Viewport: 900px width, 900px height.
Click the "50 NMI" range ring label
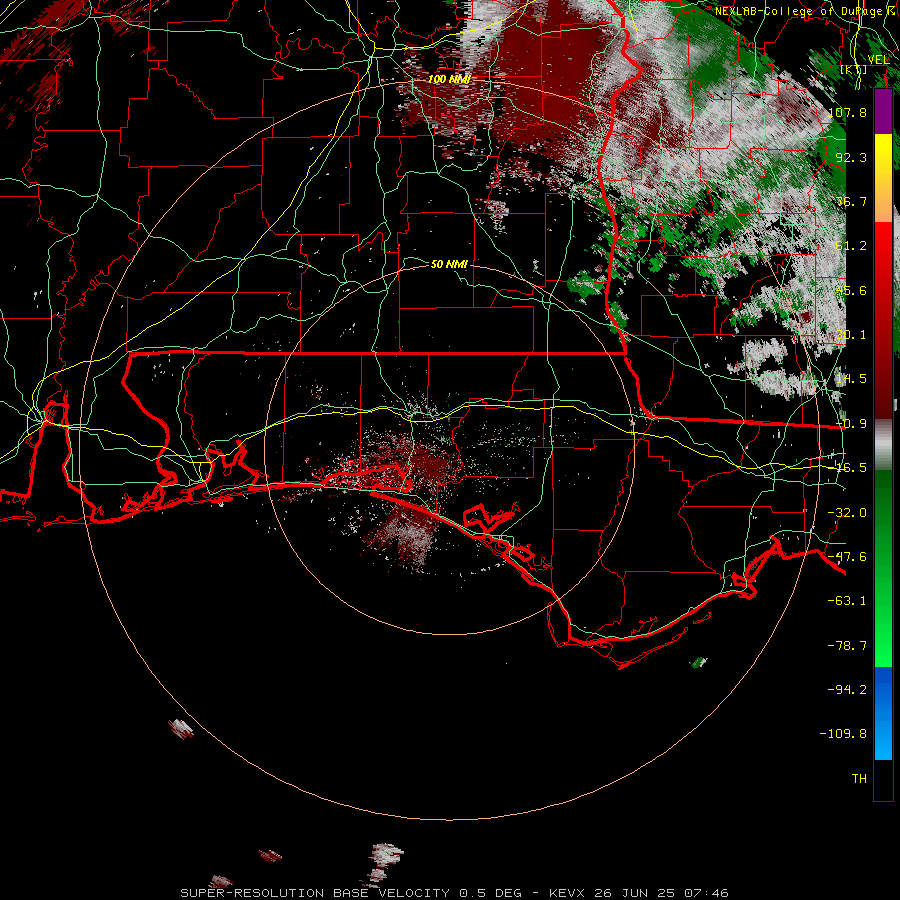(449, 264)
